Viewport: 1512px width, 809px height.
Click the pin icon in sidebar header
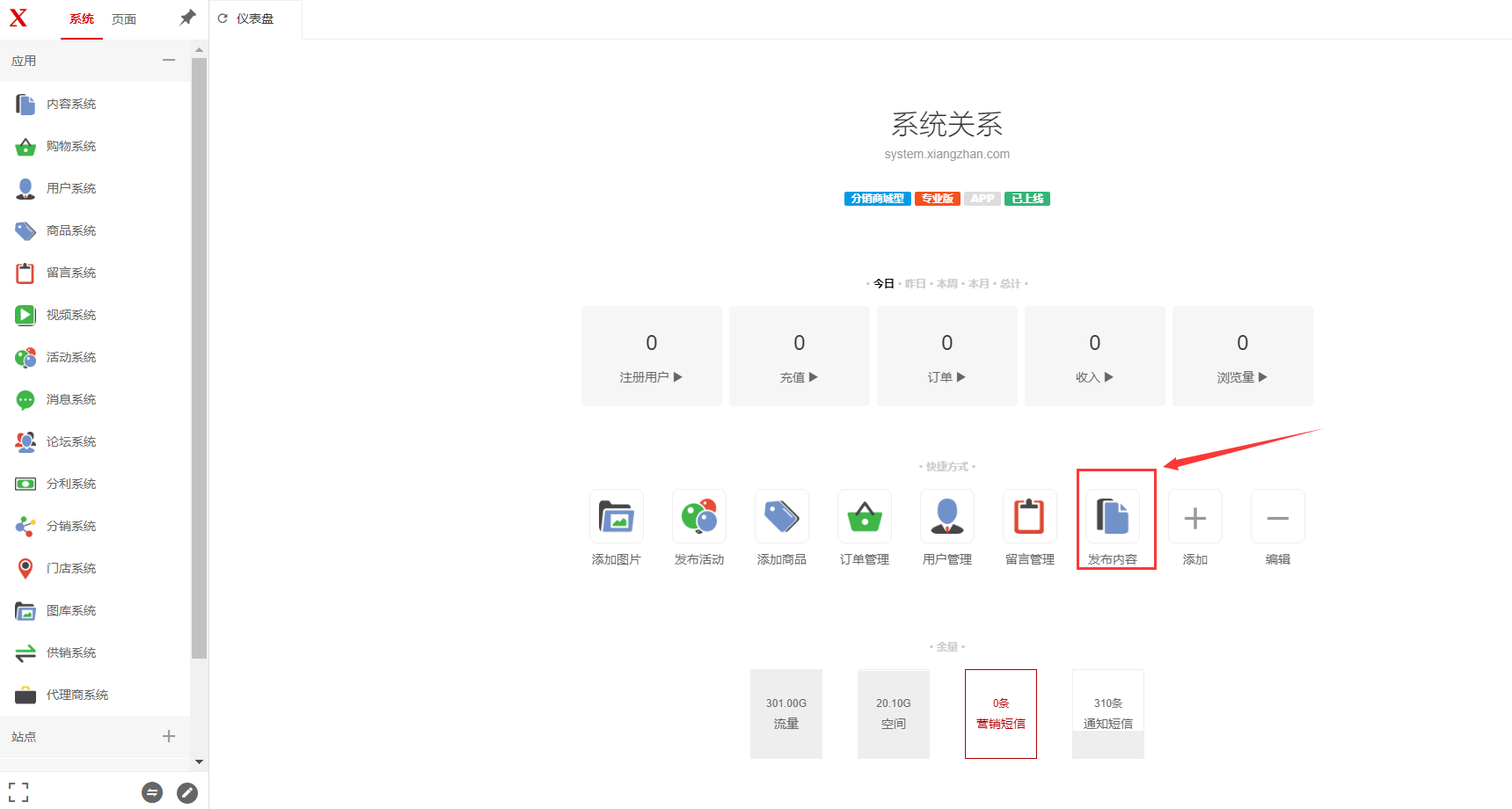pos(187,18)
